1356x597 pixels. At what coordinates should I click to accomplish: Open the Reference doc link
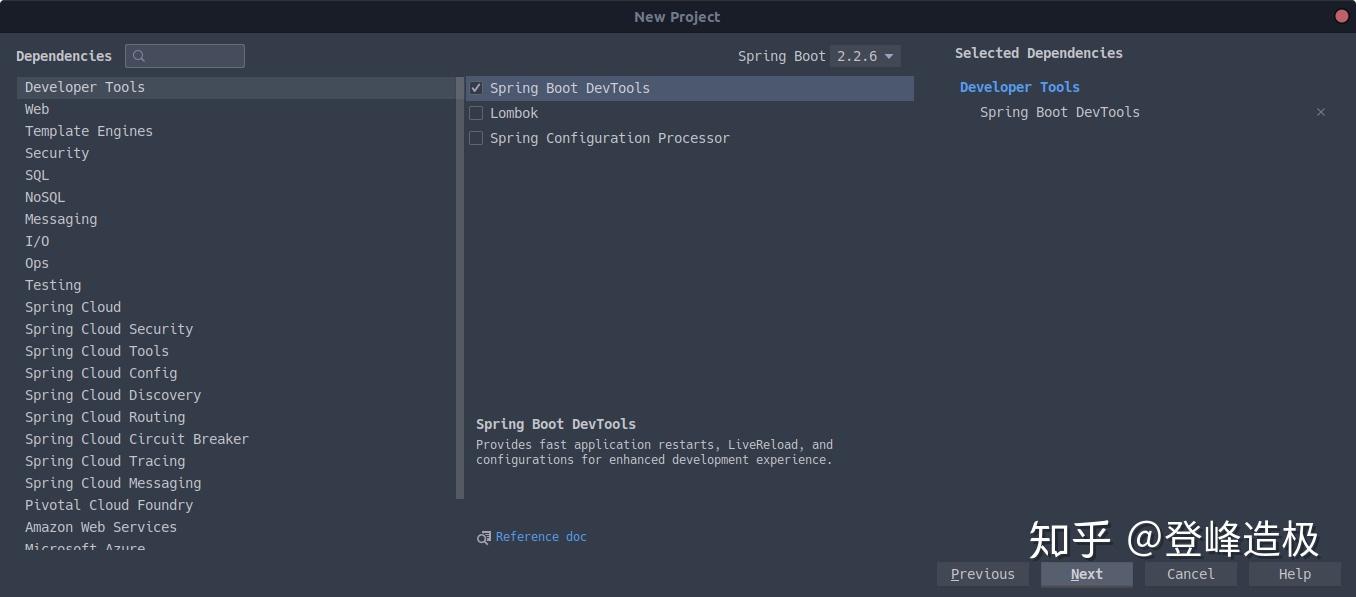542,537
